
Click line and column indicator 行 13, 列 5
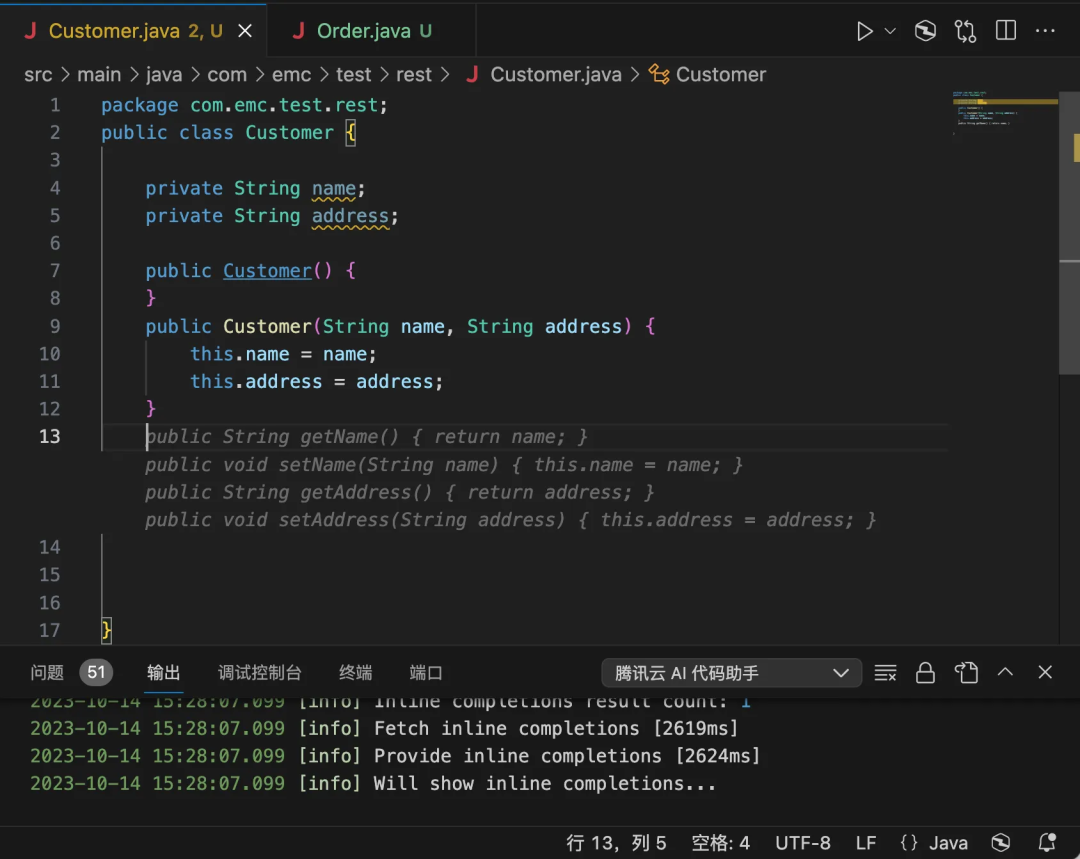[616, 843]
